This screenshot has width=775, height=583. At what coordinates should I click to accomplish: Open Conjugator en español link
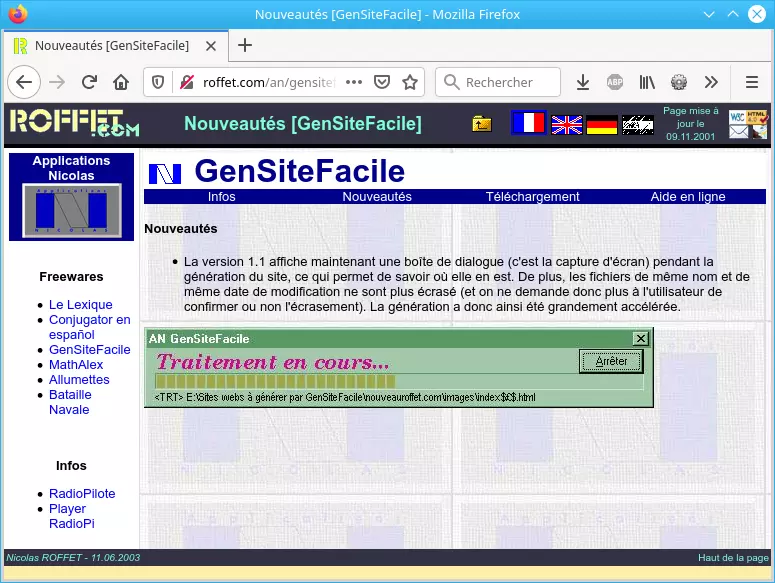click(x=89, y=327)
